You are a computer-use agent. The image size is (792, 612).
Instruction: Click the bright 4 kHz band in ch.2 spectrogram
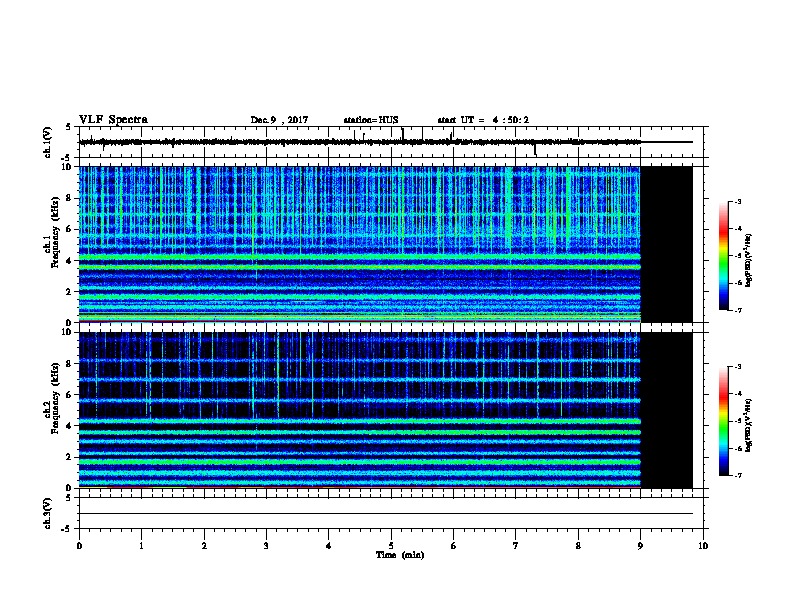point(360,421)
